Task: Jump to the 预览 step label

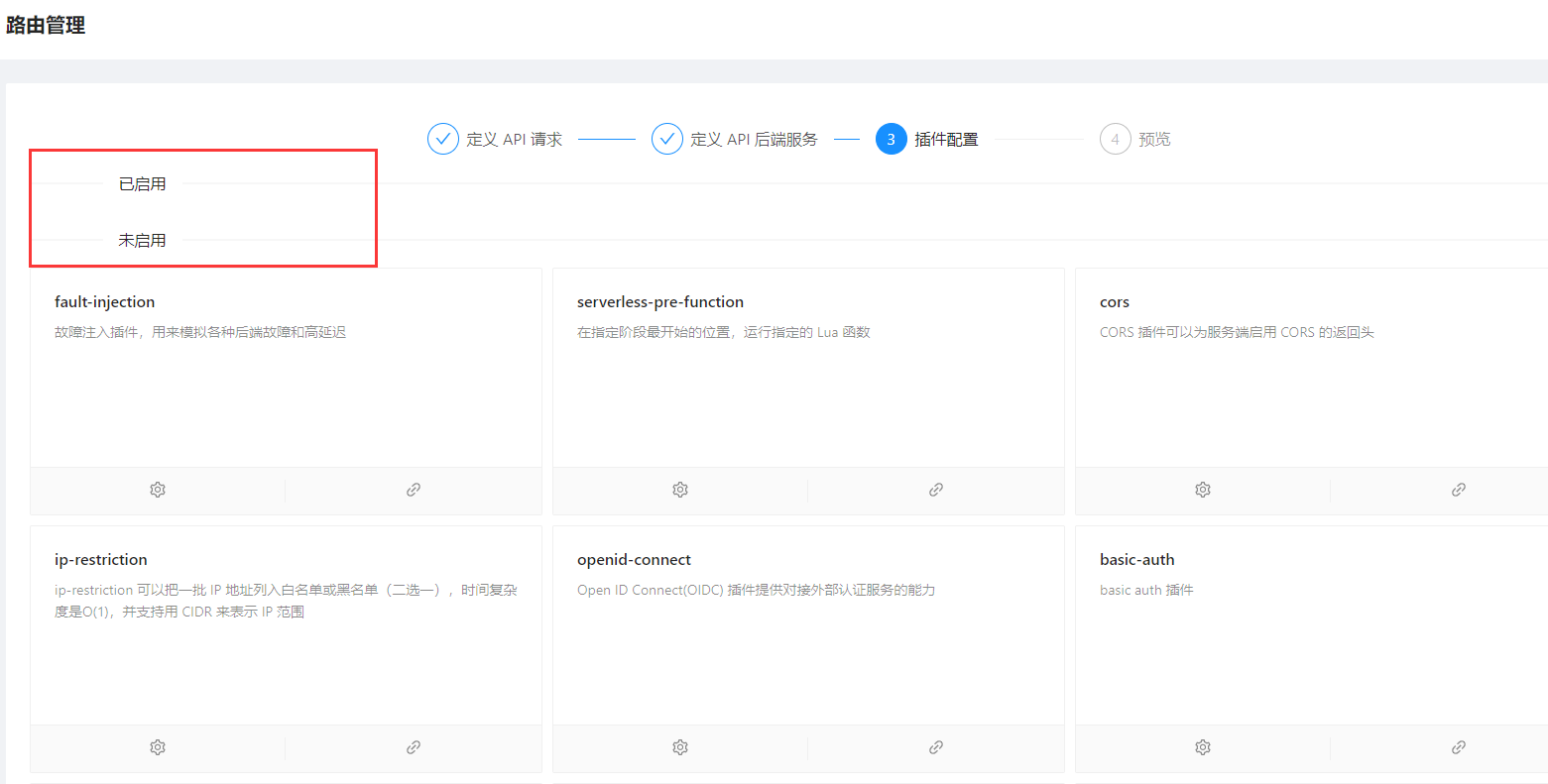Action: [1155, 140]
